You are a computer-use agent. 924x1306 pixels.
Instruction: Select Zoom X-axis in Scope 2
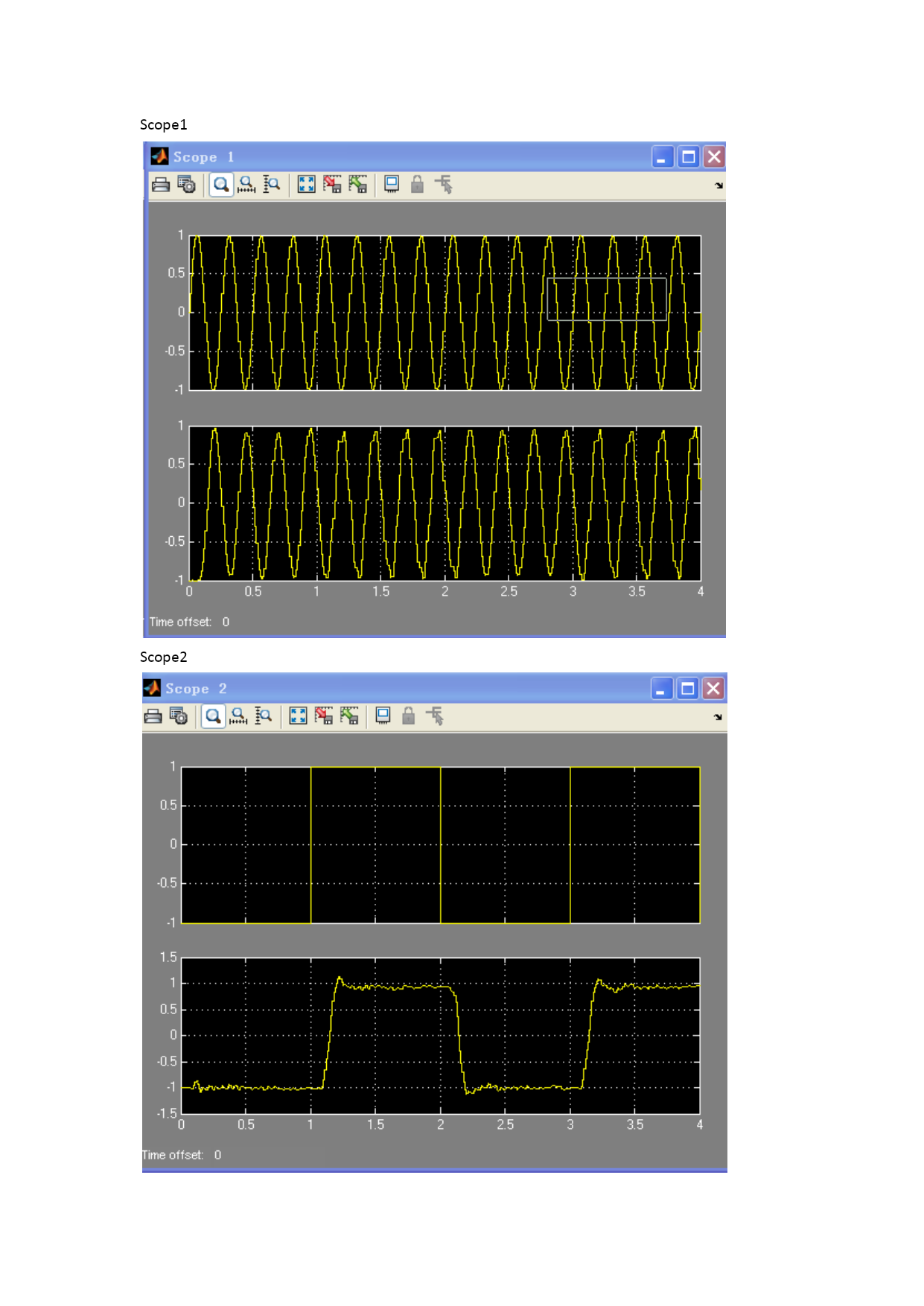click(238, 716)
